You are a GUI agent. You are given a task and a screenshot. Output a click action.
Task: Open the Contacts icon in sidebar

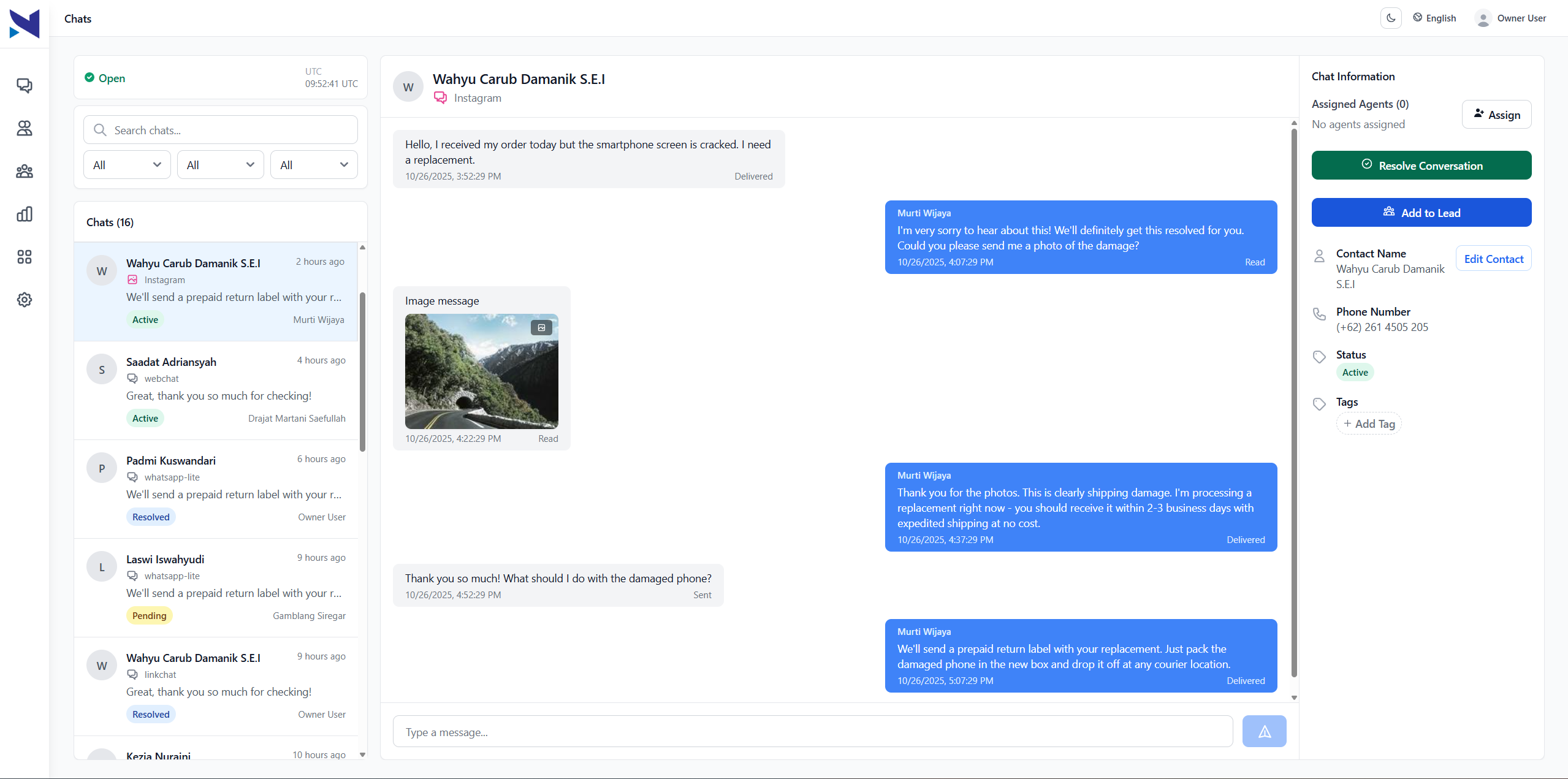pos(25,128)
